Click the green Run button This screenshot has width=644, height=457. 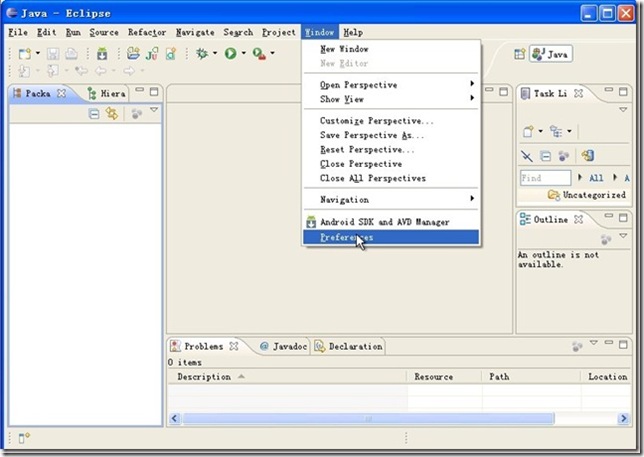[230, 53]
